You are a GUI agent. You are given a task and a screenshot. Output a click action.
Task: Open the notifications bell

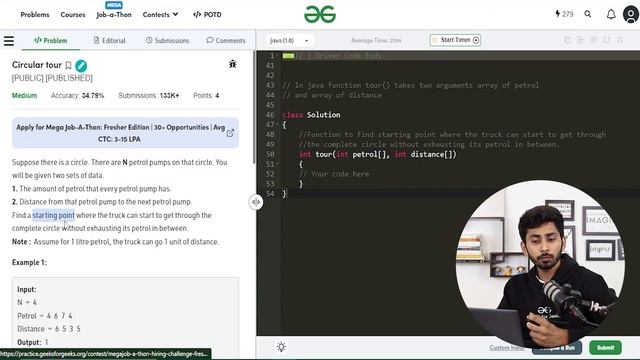click(x=611, y=15)
